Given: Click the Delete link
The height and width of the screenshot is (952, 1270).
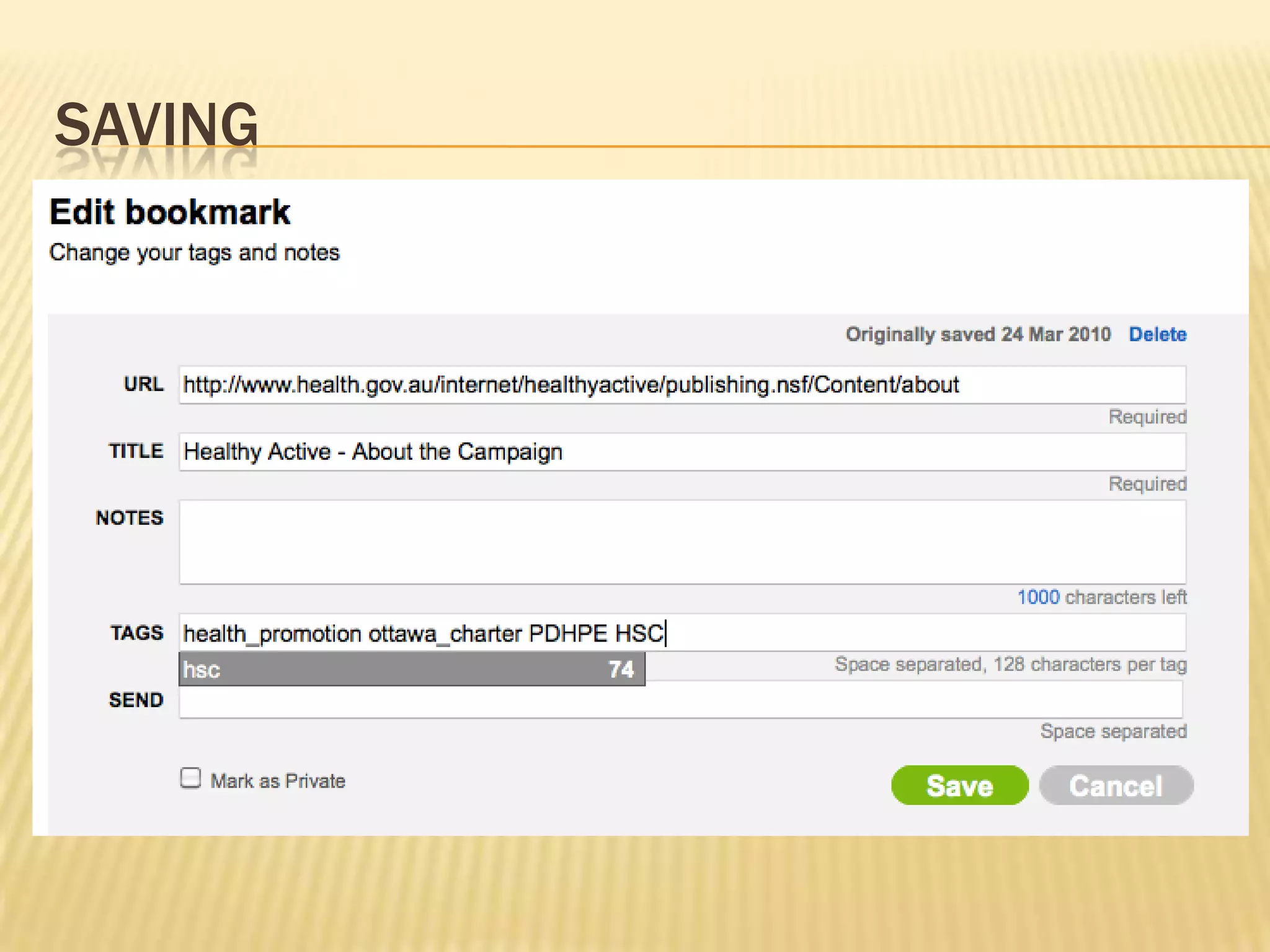Looking at the screenshot, I should tap(1157, 335).
